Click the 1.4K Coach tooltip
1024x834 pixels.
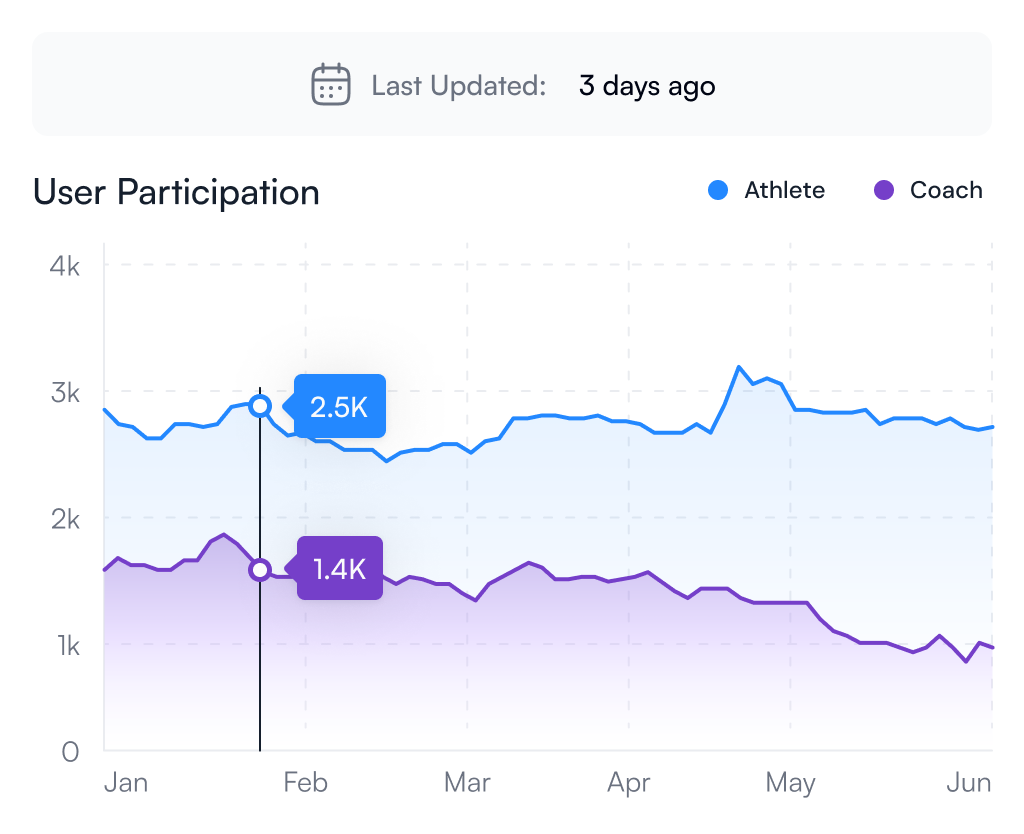pos(340,568)
